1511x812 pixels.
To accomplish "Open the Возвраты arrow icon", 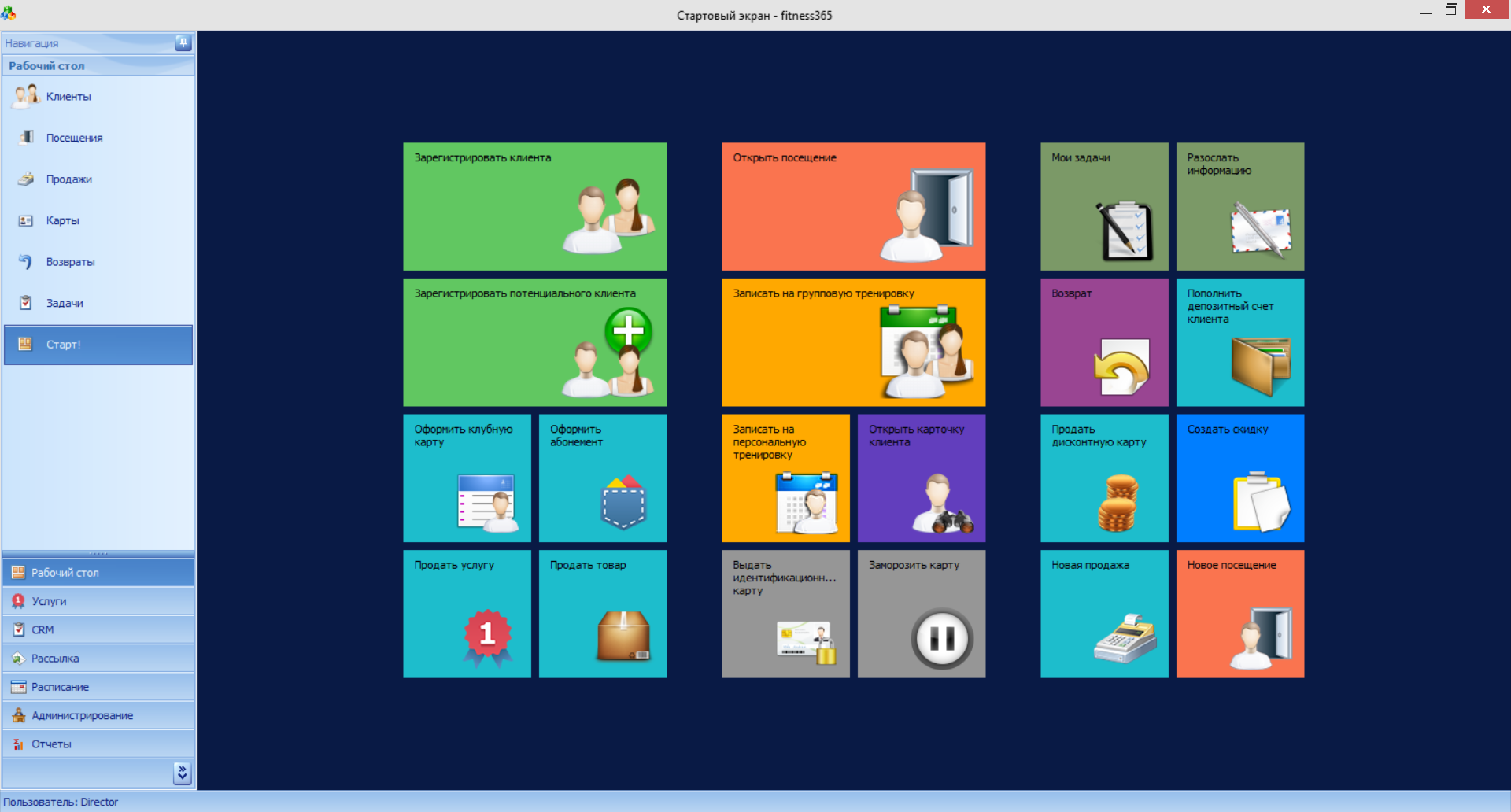I will (26, 262).
